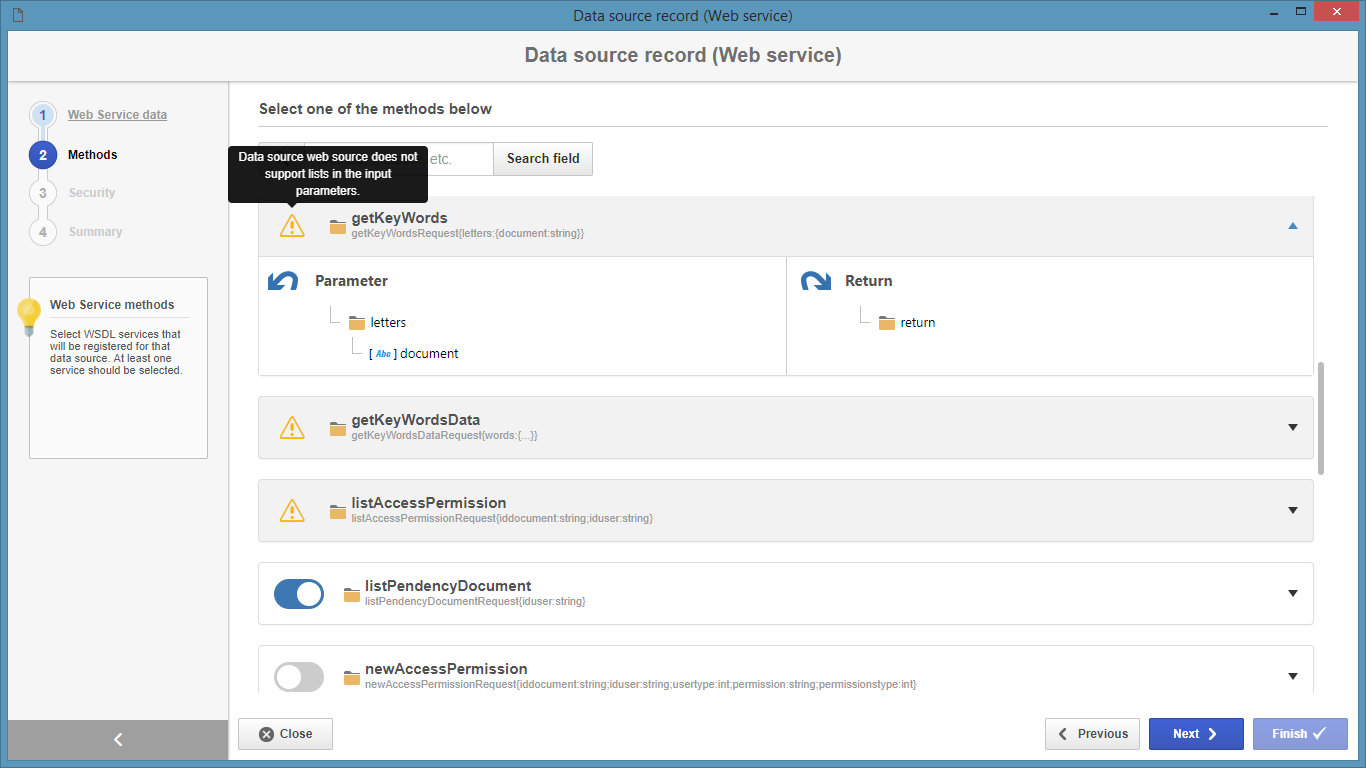This screenshot has width=1366, height=768.
Task: Click the Previous button
Action: [1093, 734]
